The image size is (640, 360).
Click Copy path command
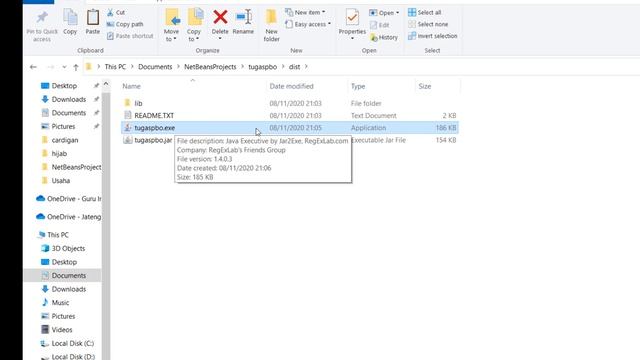(x=125, y=24)
